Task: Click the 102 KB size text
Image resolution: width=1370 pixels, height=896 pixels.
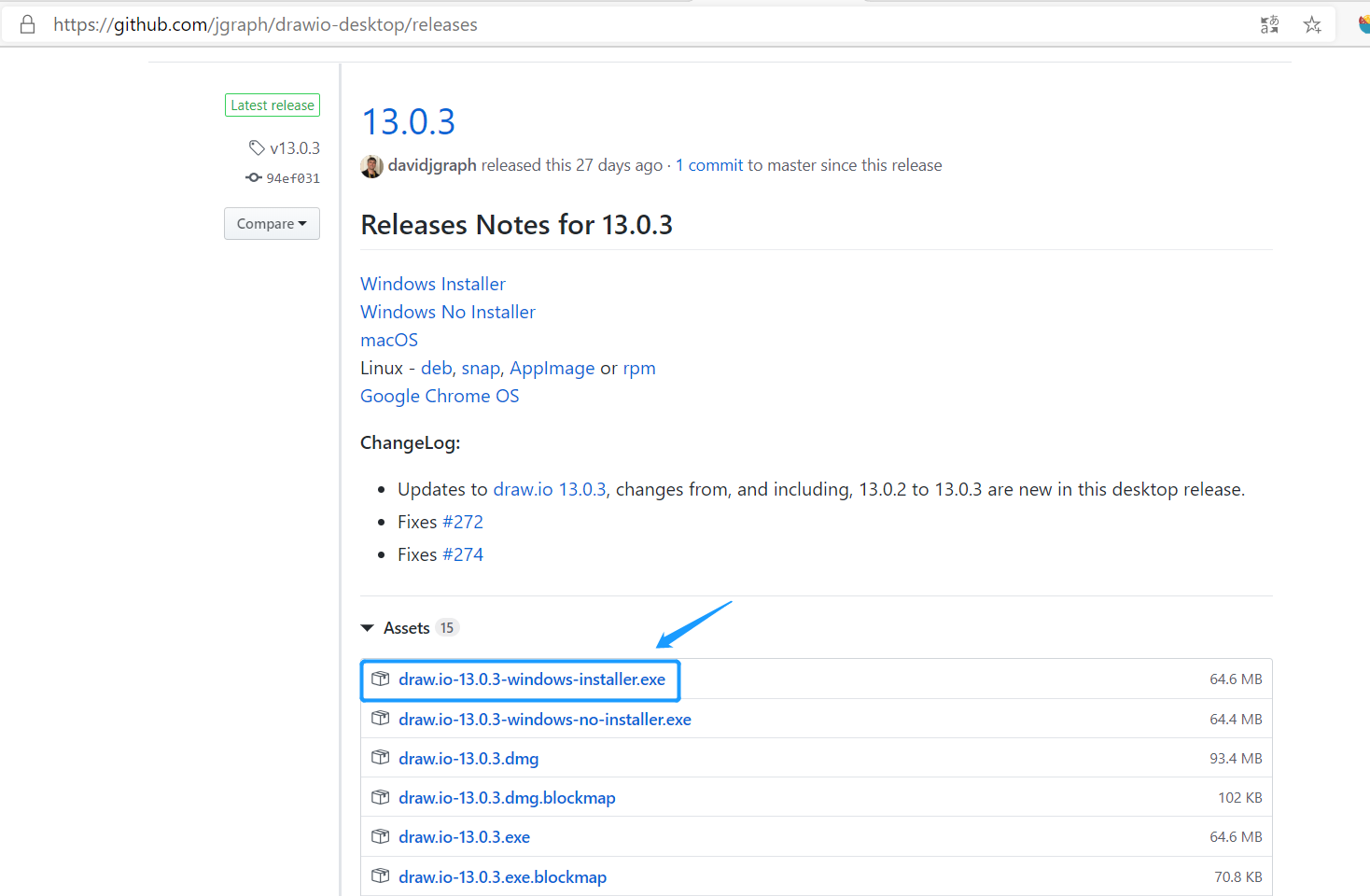Action: (x=1240, y=798)
